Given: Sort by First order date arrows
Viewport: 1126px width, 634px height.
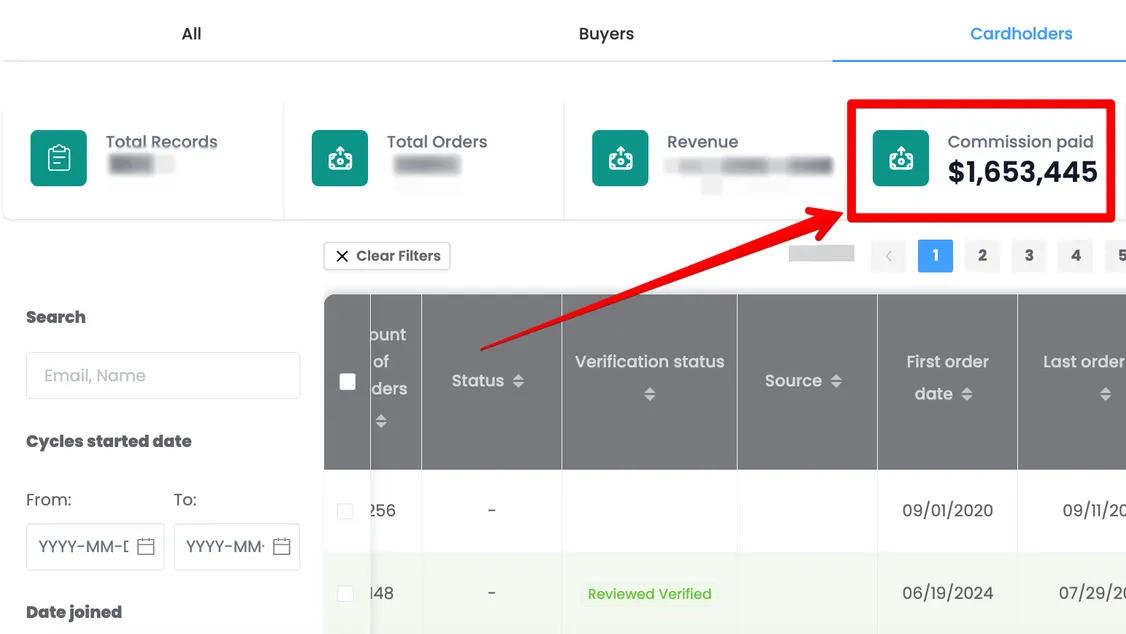Looking at the screenshot, I should pyautogui.click(x=967, y=394).
